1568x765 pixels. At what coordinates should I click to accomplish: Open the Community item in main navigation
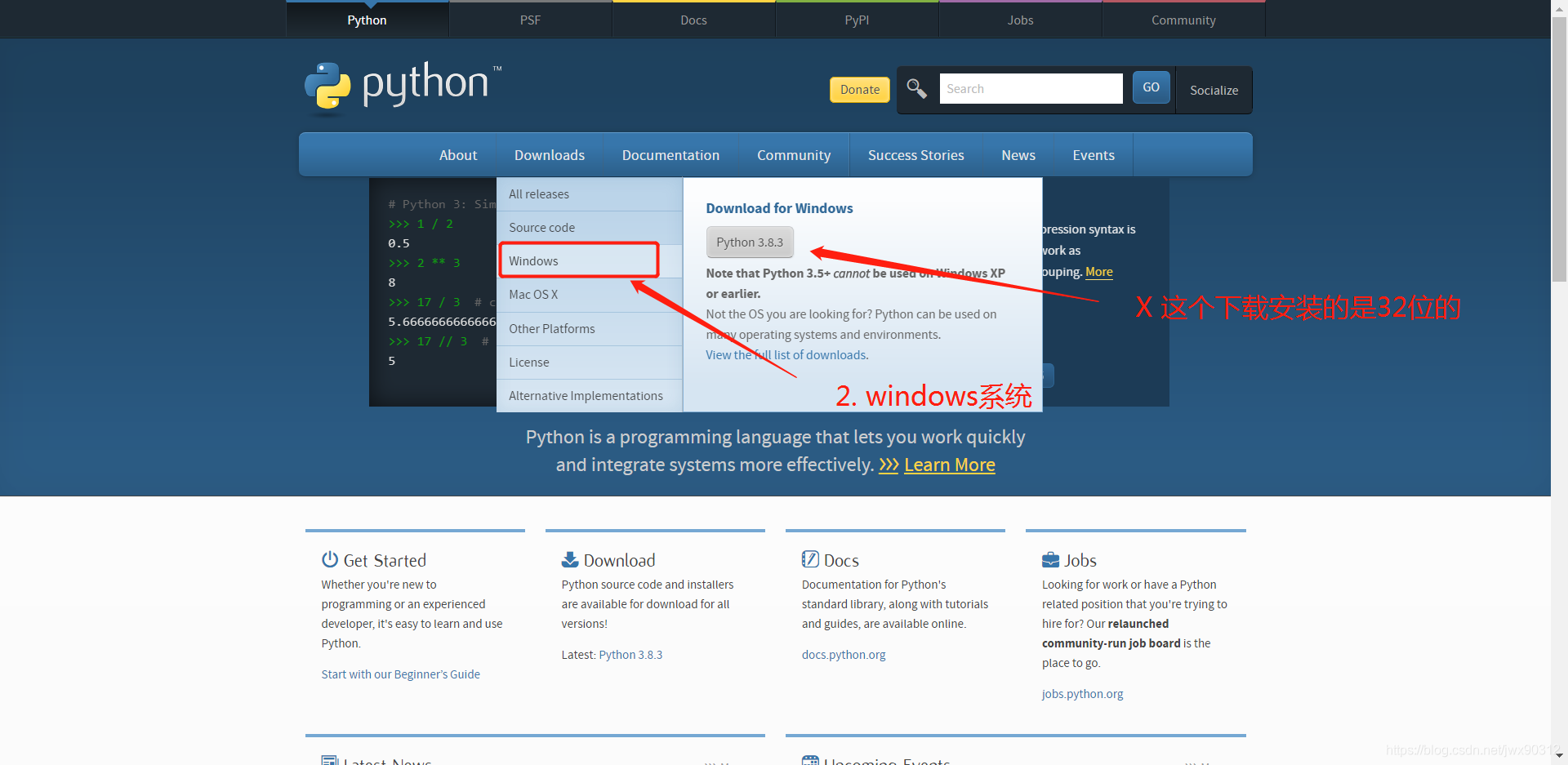[x=794, y=155]
